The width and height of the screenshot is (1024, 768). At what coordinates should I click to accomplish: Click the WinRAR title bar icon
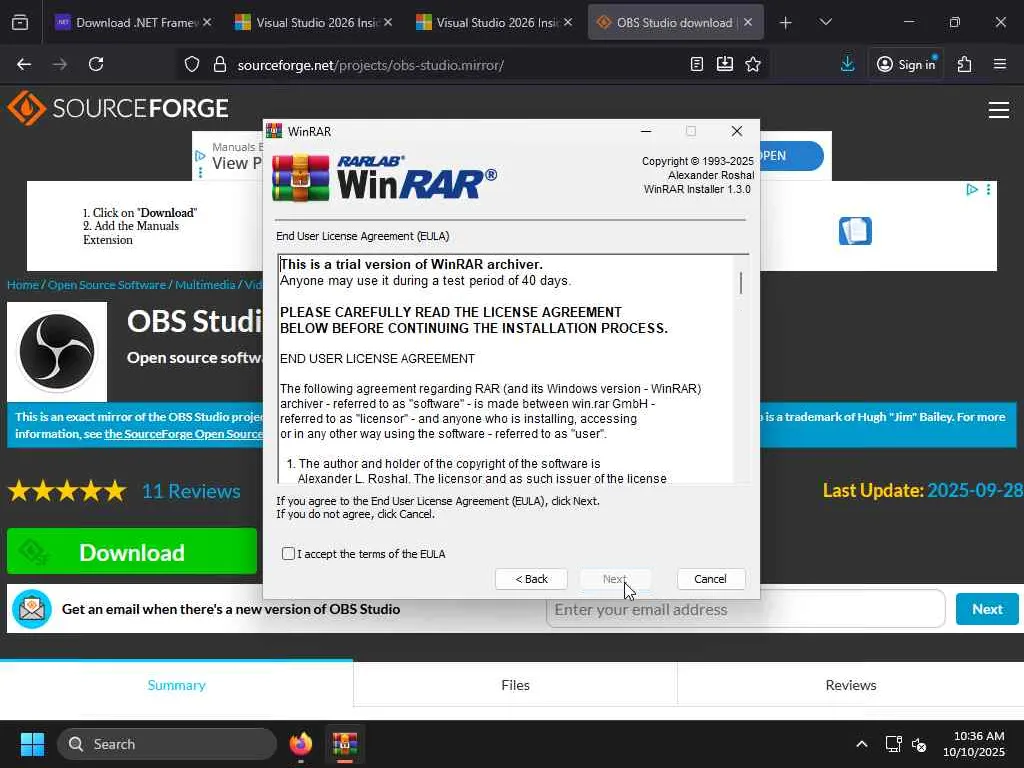[x=274, y=131]
